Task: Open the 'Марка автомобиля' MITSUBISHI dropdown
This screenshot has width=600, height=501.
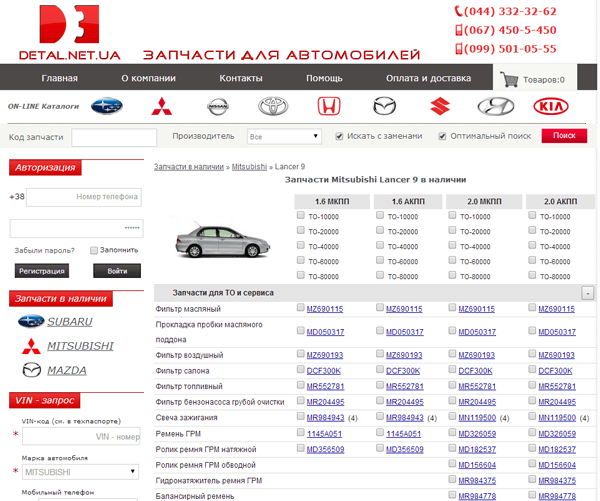Action: point(80,472)
